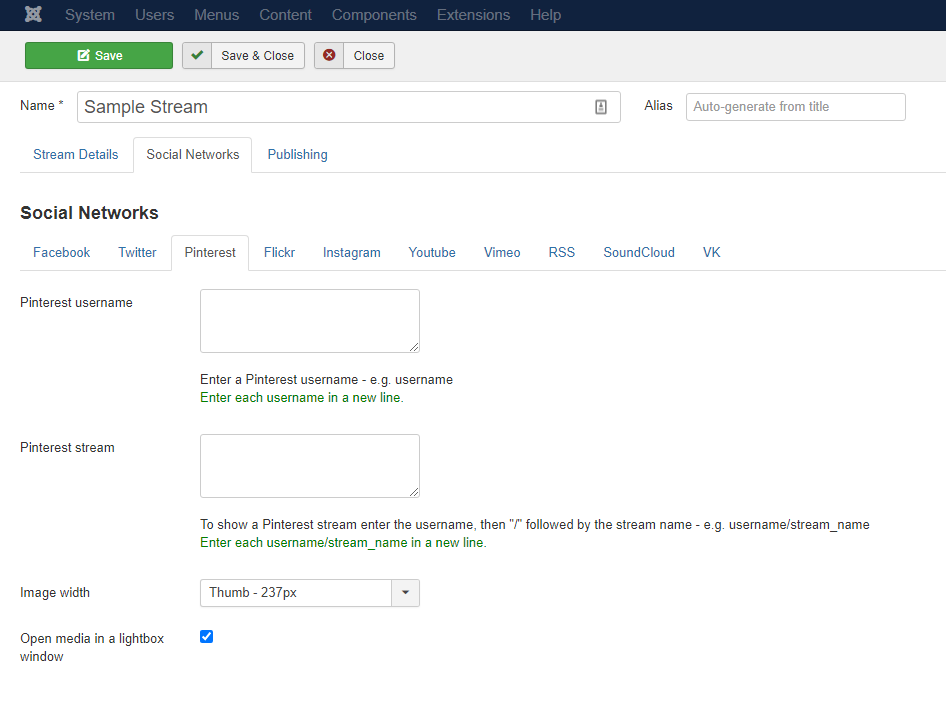The width and height of the screenshot is (946, 704).
Task: Click the Pinterest stream resize handle
Action: (x=414, y=492)
